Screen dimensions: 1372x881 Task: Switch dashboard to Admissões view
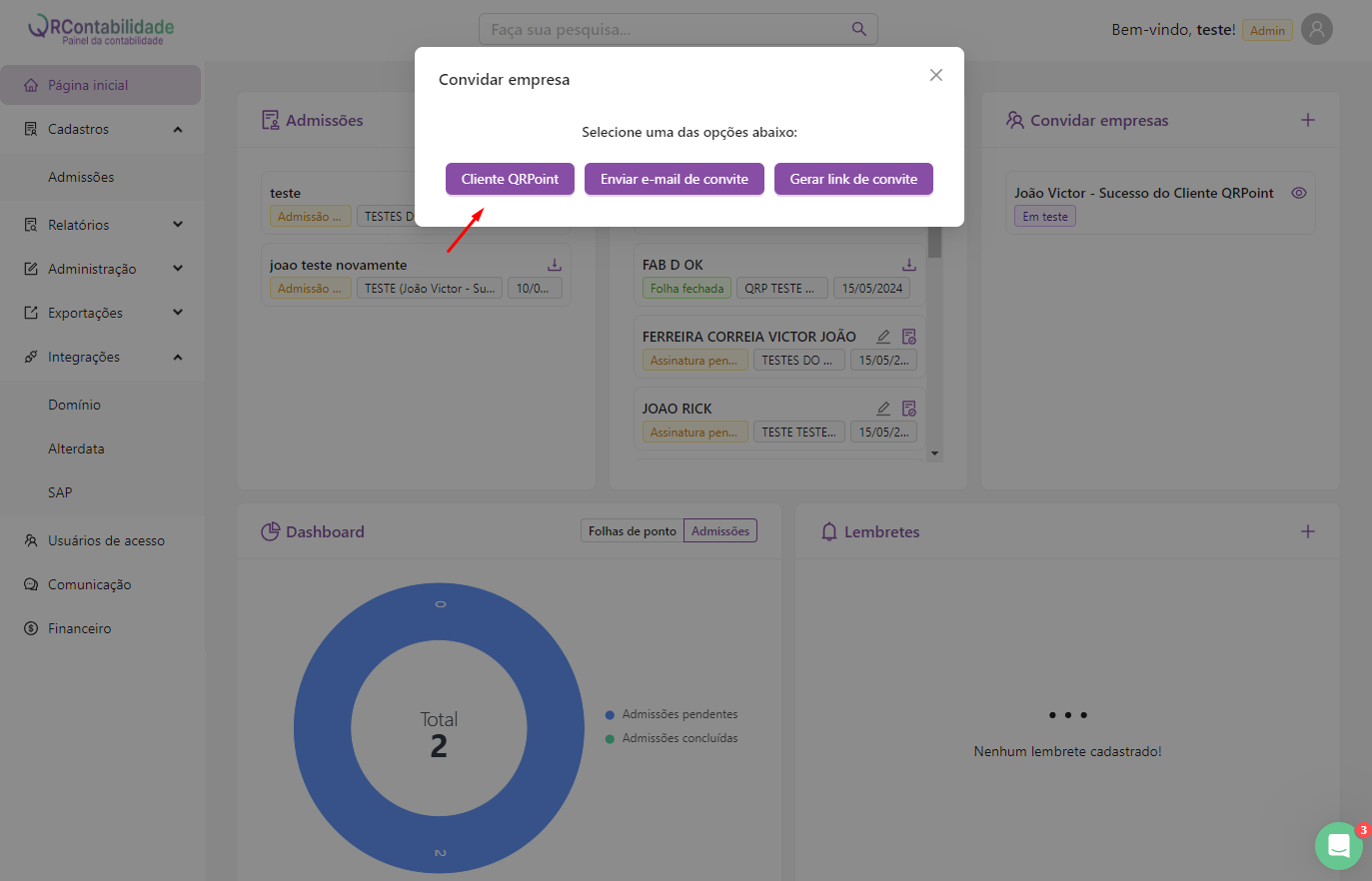(719, 531)
